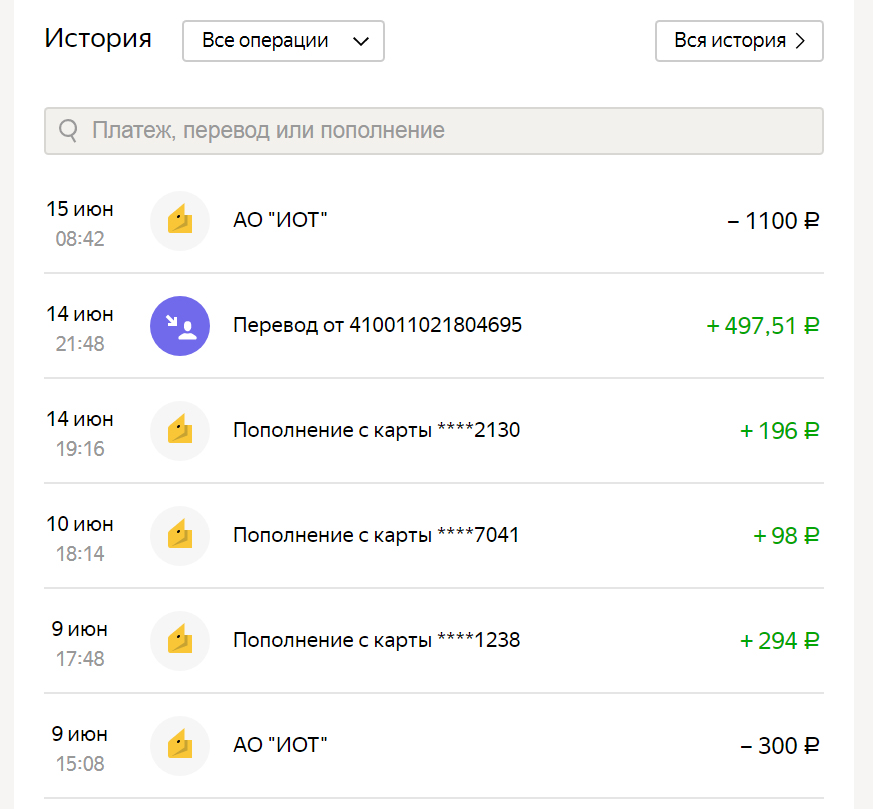
Task: Open АО "ИОТ" payment from 9 июн
Action: (280, 746)
